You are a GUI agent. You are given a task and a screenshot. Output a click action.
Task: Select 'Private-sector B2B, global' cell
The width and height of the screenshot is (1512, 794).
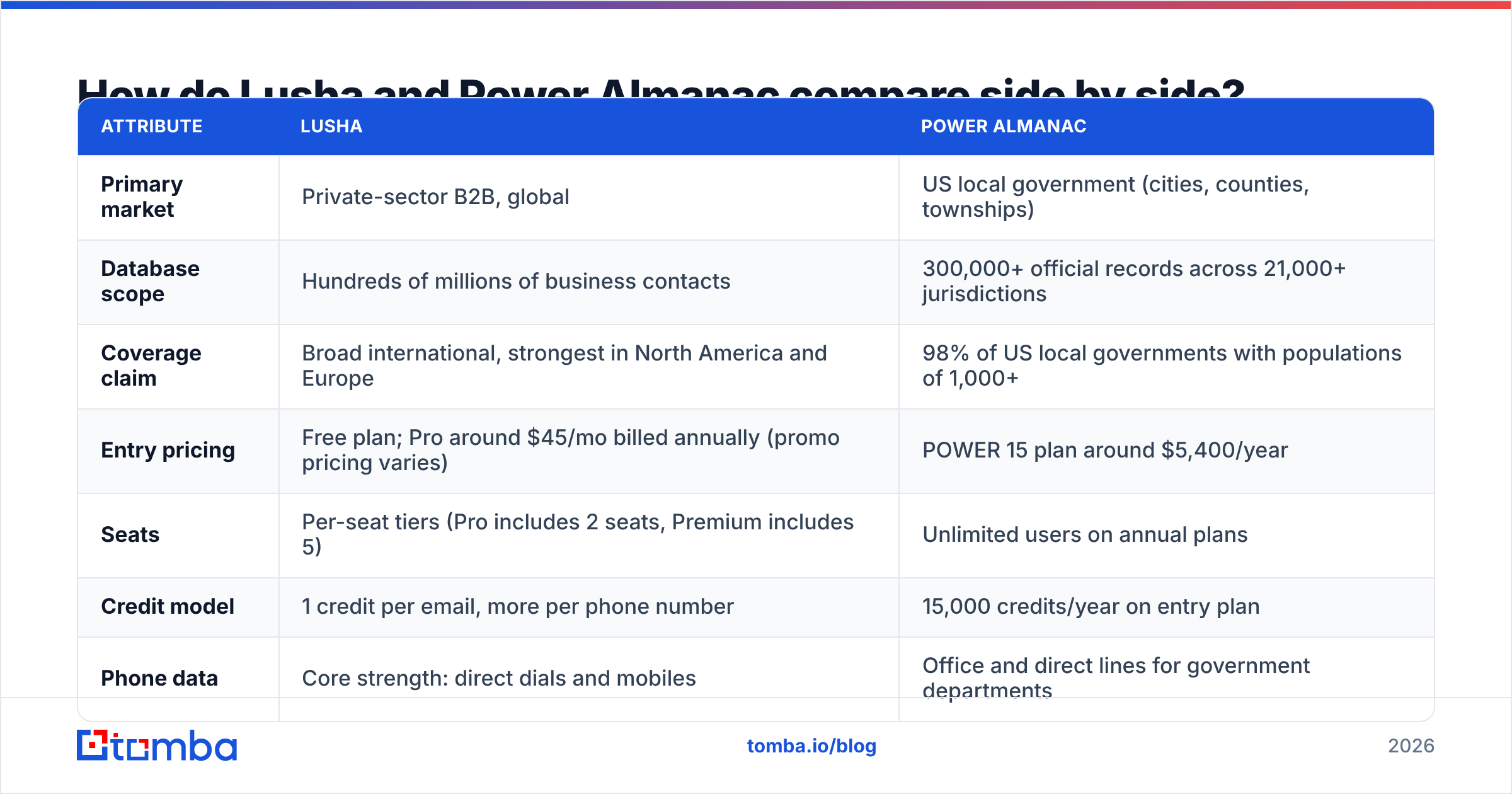589,197
